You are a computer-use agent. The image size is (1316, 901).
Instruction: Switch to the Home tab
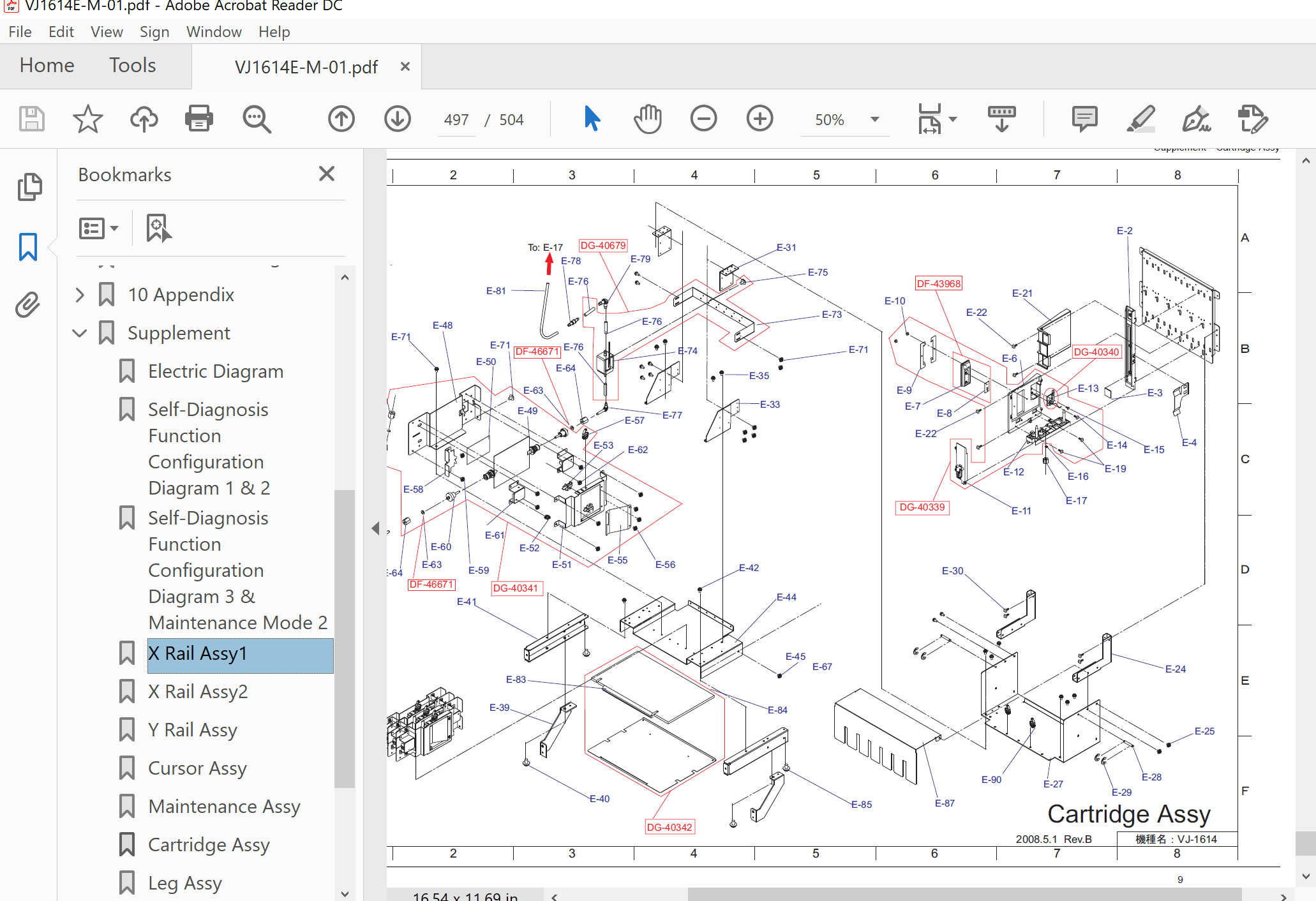pyautogui.click(x=47, y=65)
